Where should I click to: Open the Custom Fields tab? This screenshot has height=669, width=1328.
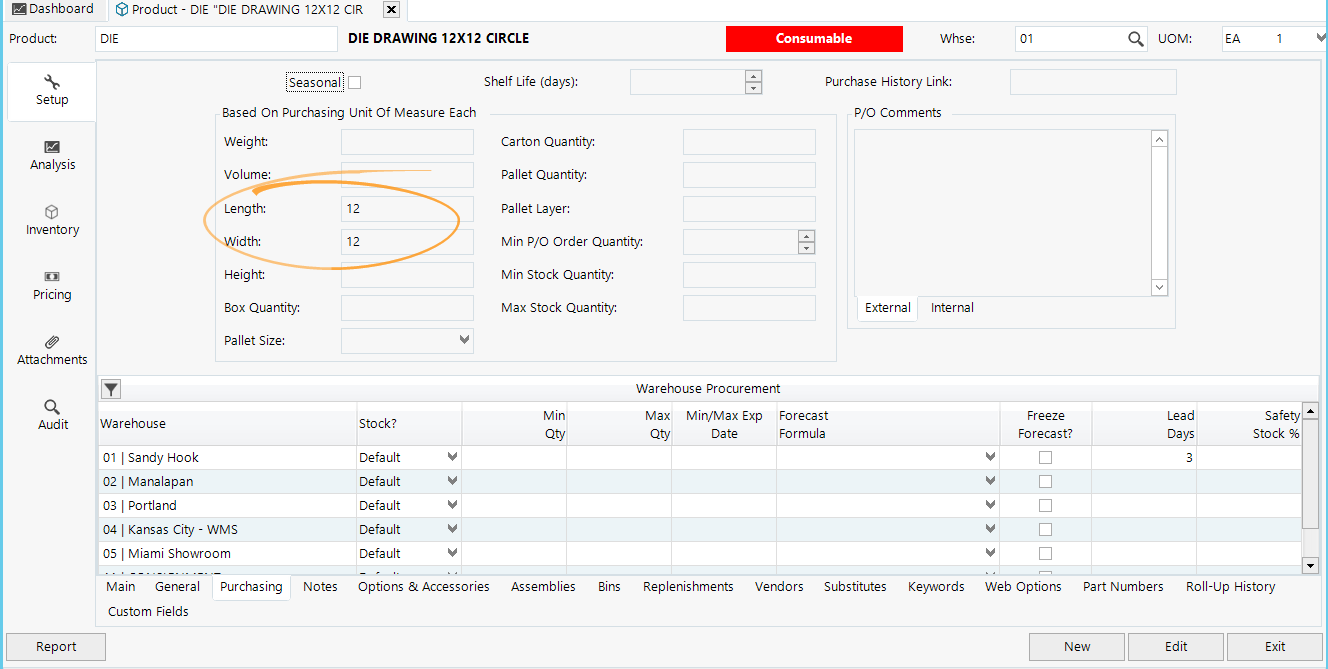pos(147,611)
